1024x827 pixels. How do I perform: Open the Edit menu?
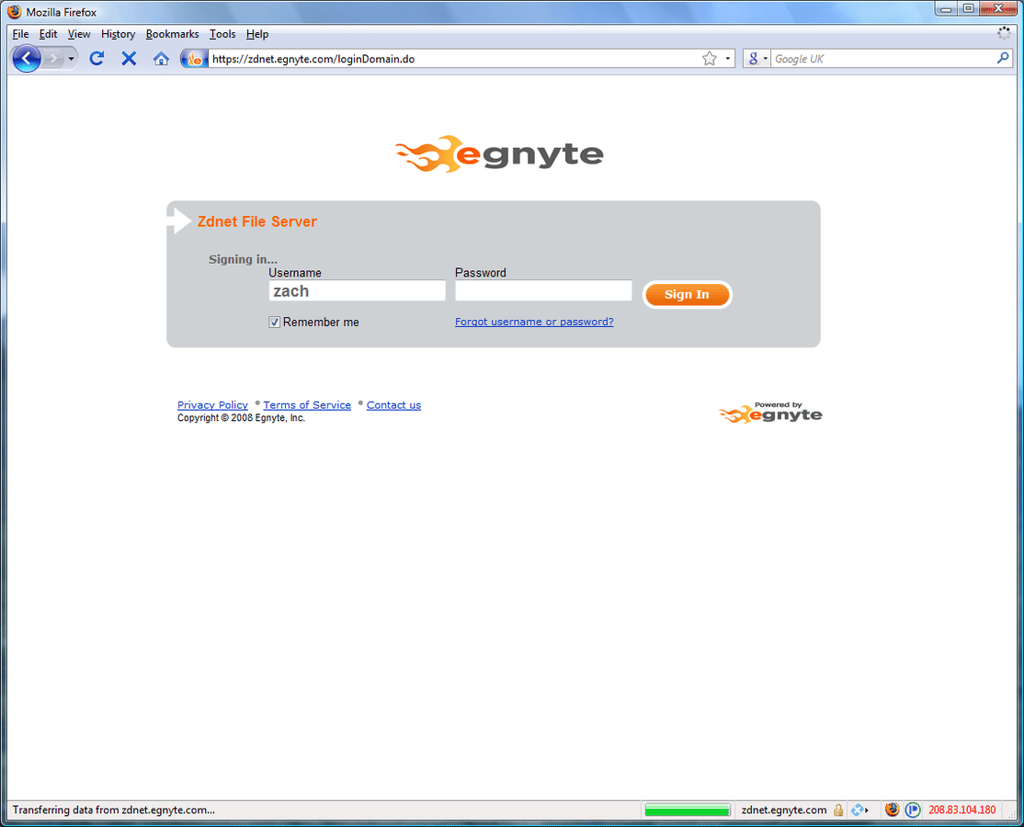(48, 34)
